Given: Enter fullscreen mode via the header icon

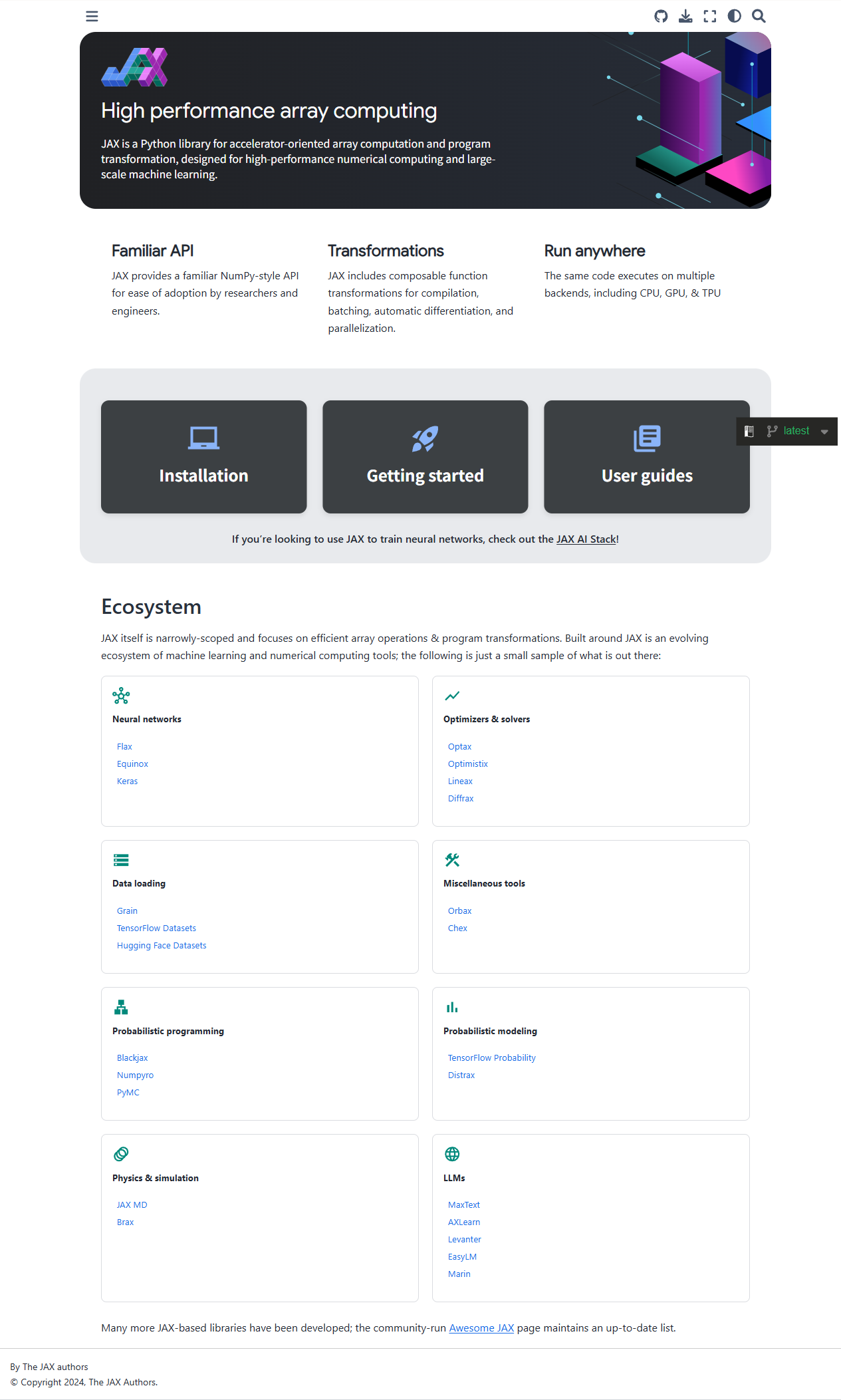Looking at the screenshot, I should 710,16.
